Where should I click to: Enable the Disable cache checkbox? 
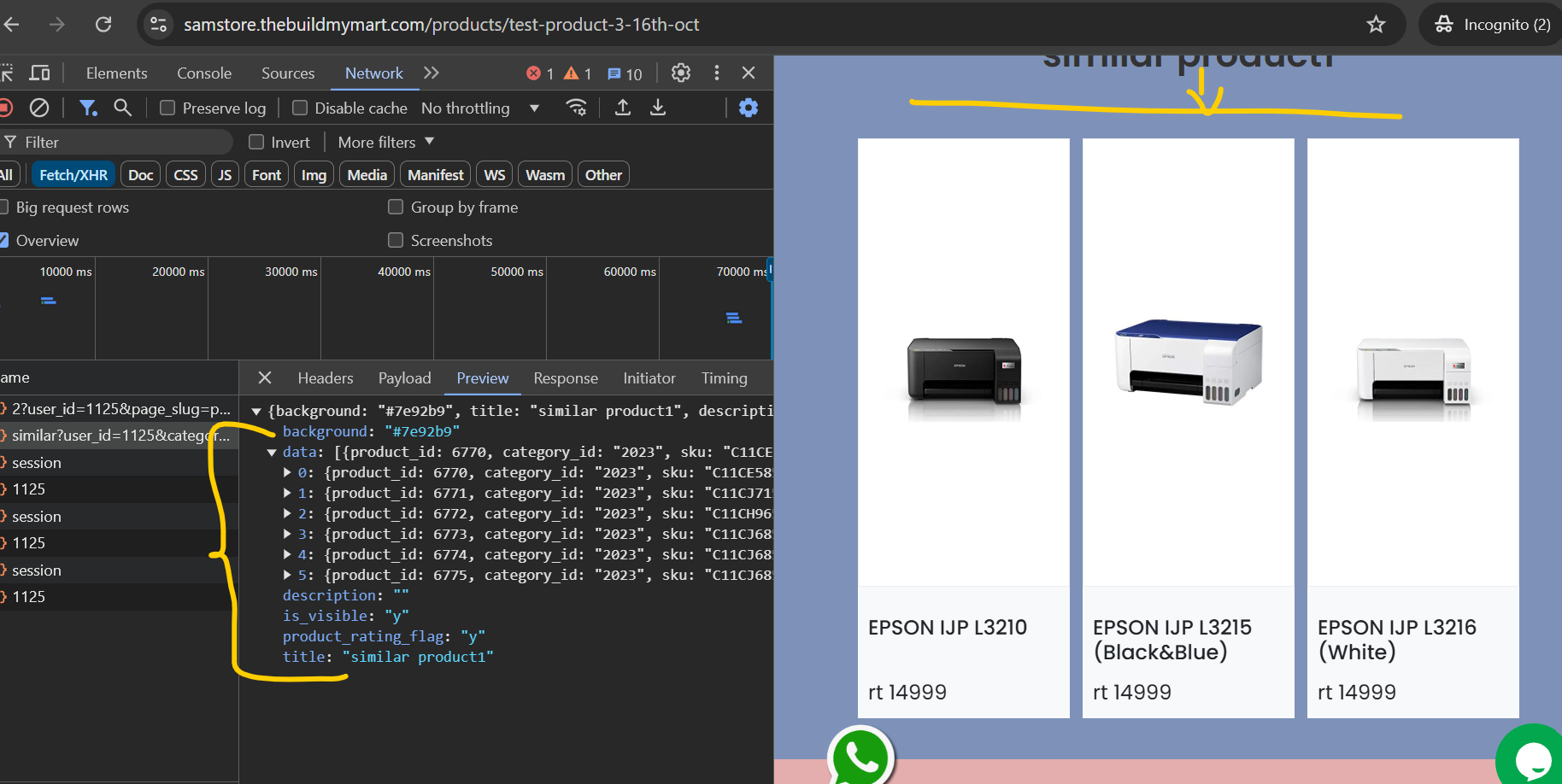(x=300, y=108)
